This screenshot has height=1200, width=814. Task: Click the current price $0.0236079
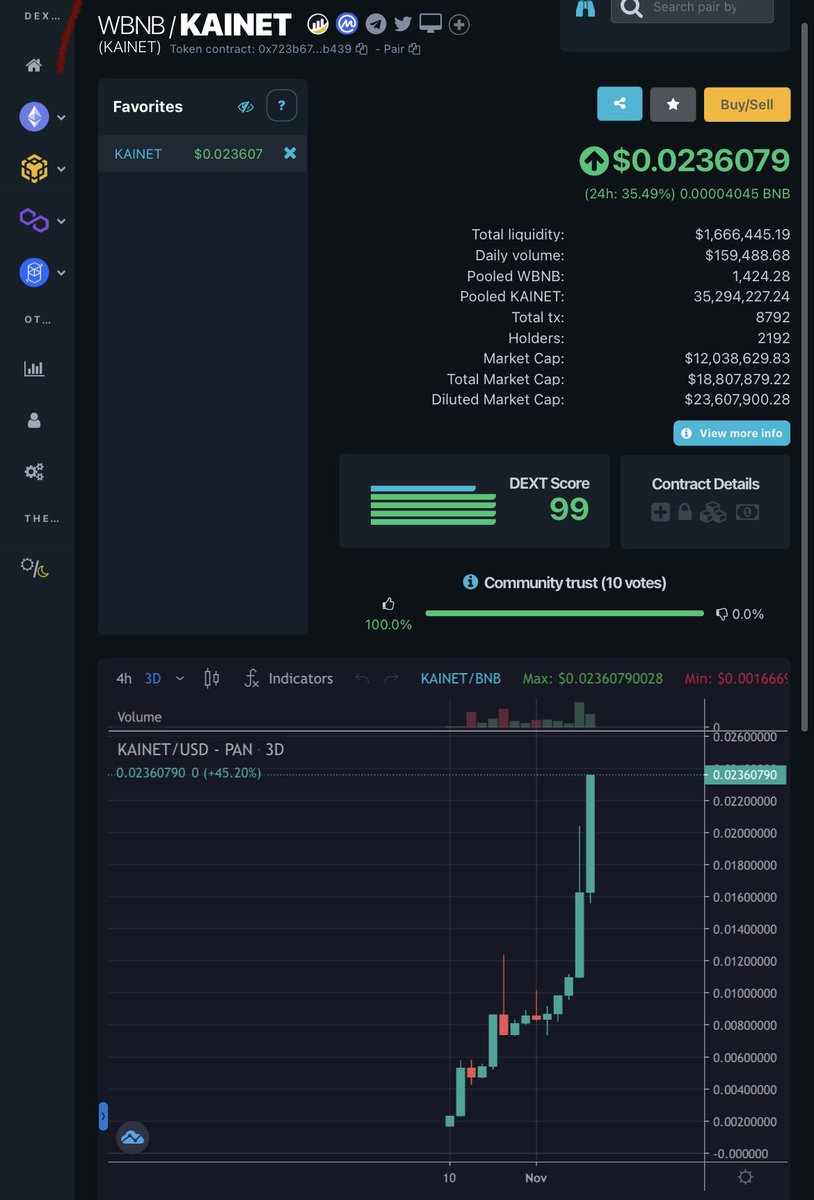click(701, 160)
